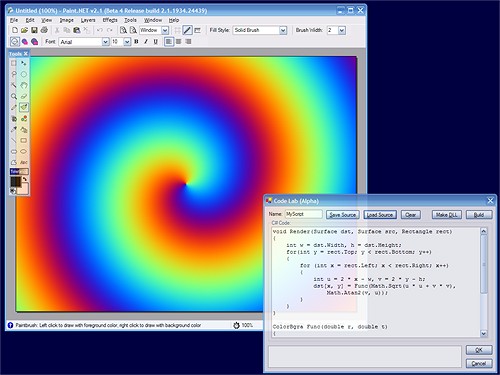Toggle Underline text formatting
The width and height of the screenshot is (500, 375).
155,42
